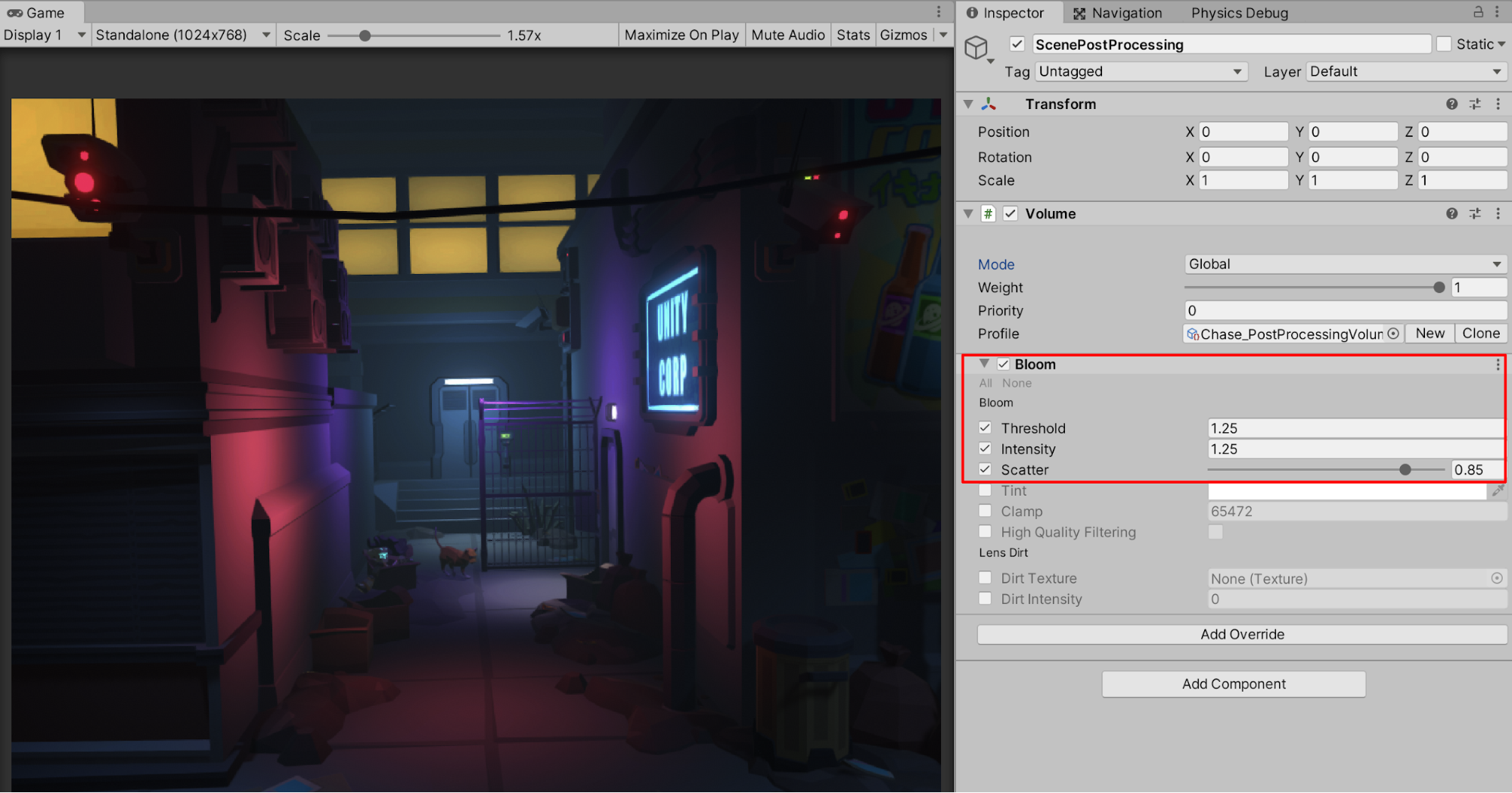Collapse the Bloom override foldout arrow
The height and width of the screenshot is (793, 1512).
(984, 364)
